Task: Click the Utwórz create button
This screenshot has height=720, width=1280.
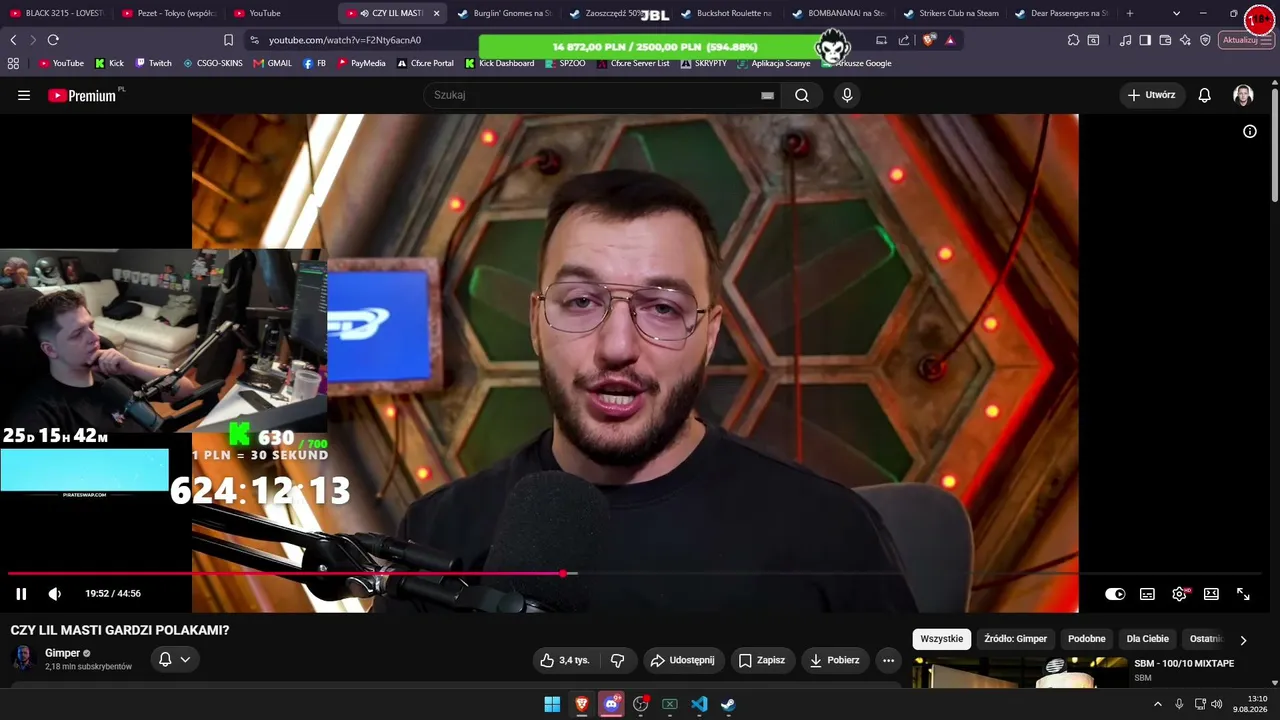Action: [x=1151, y=95]
